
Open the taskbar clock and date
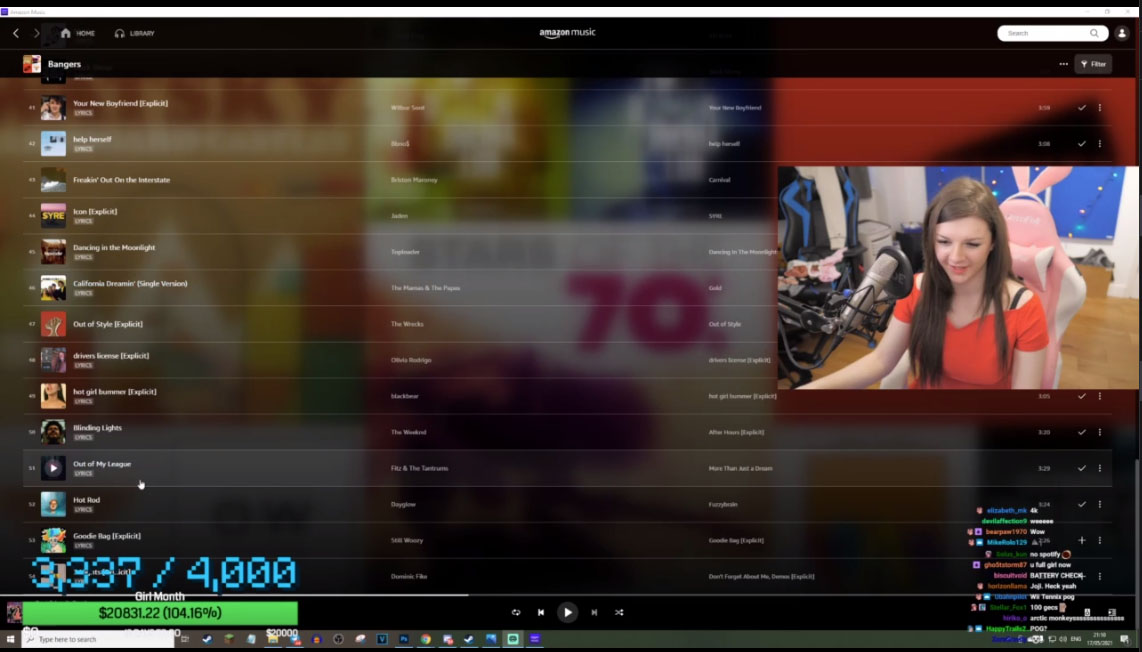[1100, 639]
